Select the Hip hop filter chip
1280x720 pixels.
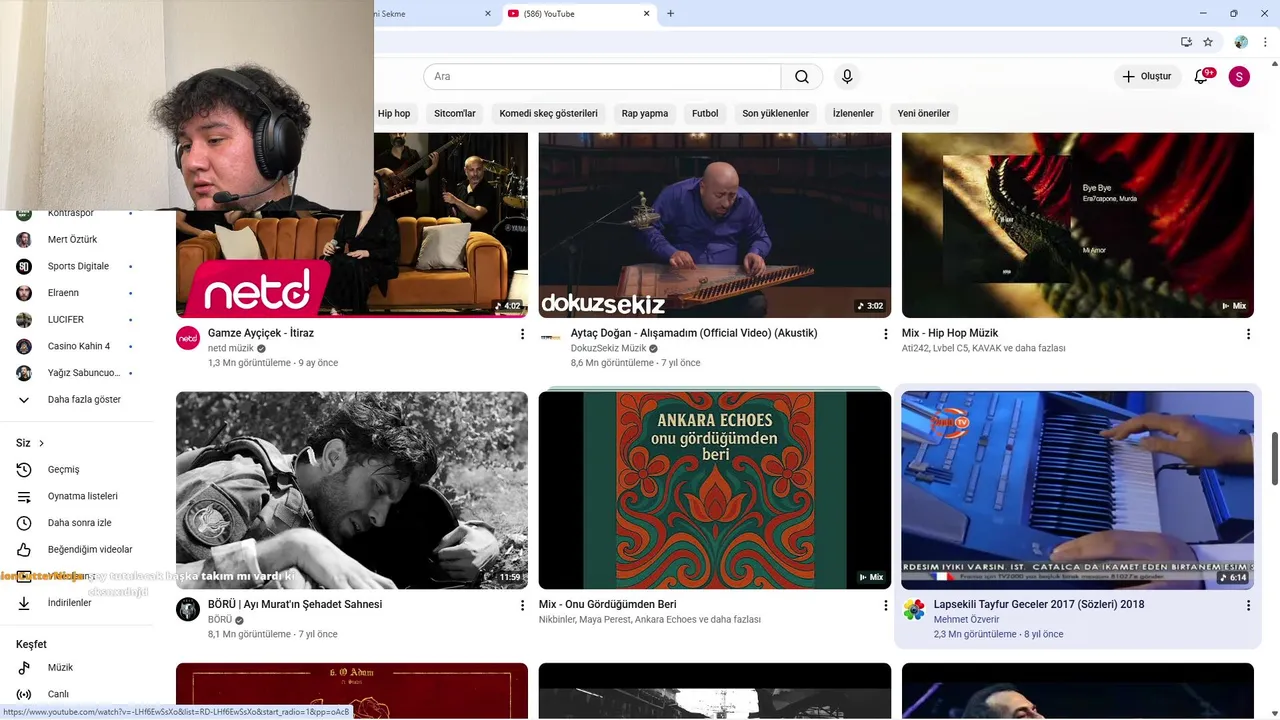pos(394,113)
